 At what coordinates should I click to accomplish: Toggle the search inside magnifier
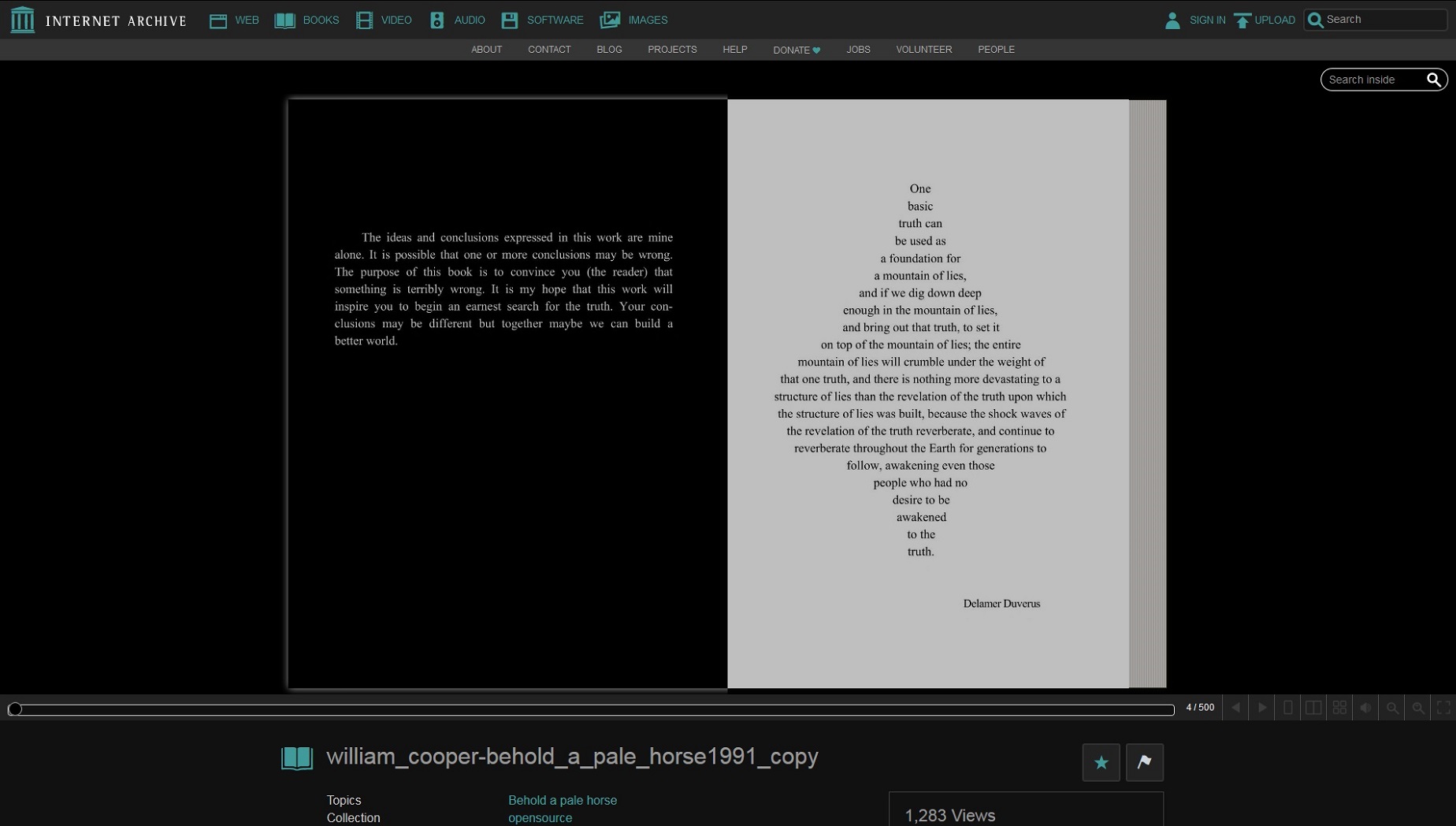click(x=1434, y=79)
